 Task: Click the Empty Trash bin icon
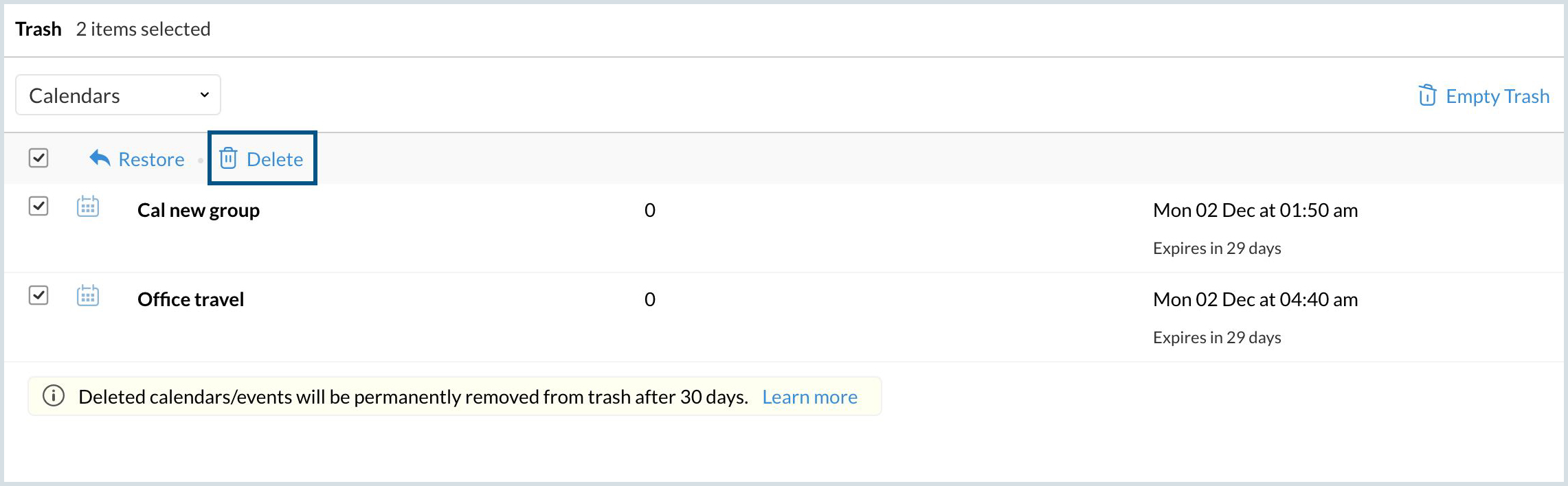click(x=1426, y=95)
